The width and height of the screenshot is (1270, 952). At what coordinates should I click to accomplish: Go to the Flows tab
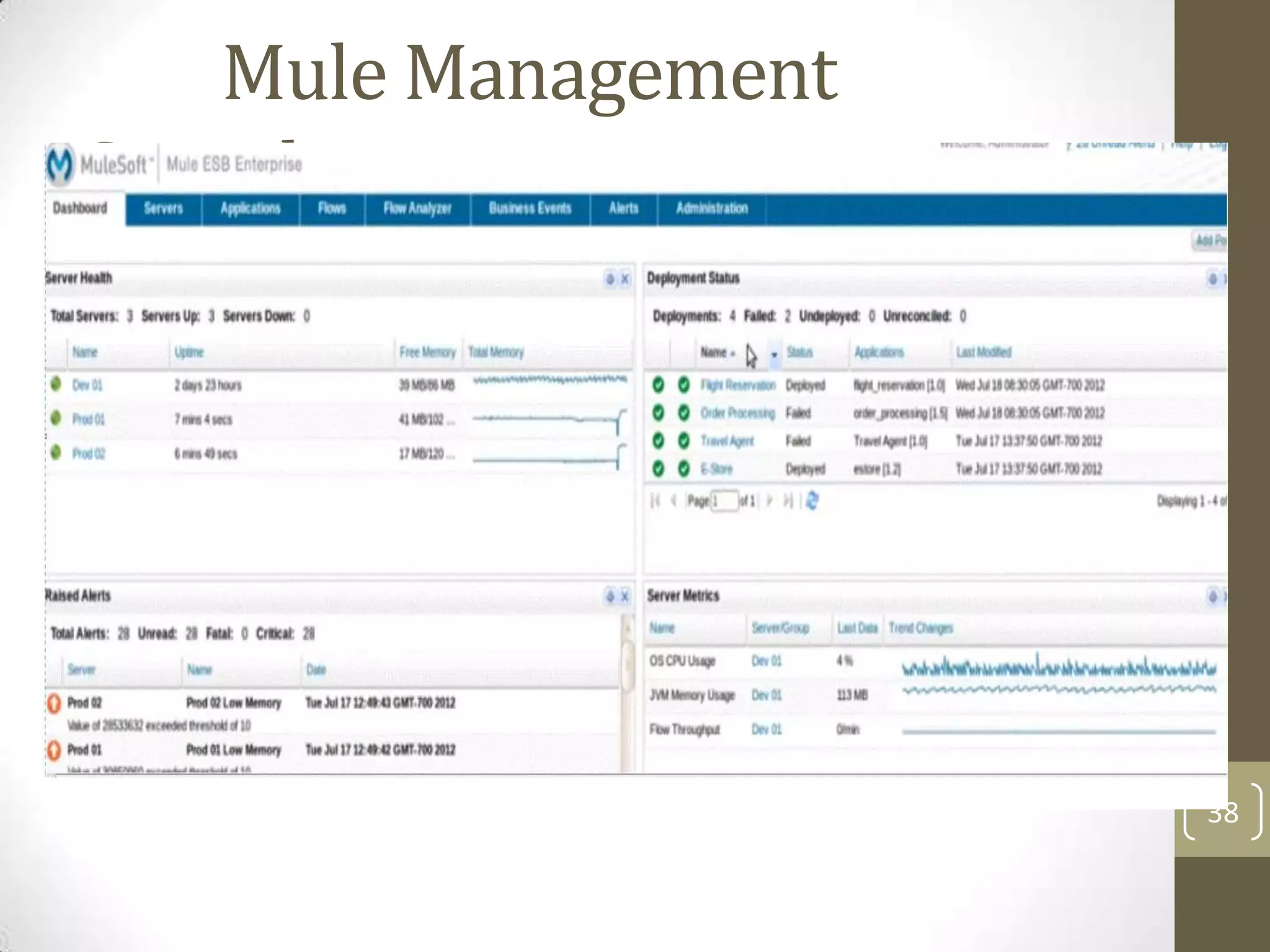[x=332, y=208]
